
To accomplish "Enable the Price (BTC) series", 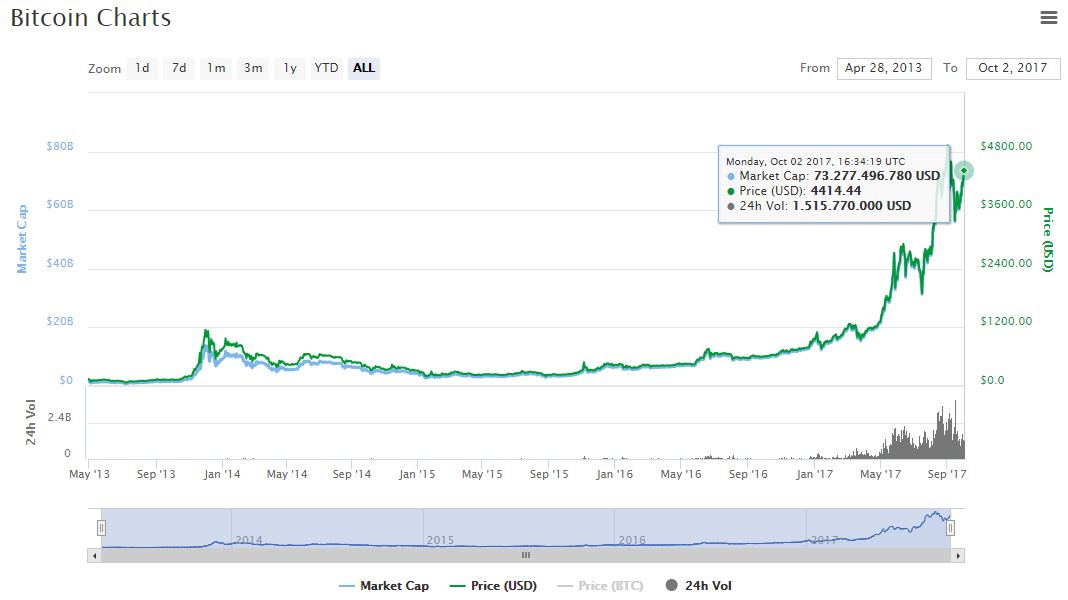I will coord(600,586).
